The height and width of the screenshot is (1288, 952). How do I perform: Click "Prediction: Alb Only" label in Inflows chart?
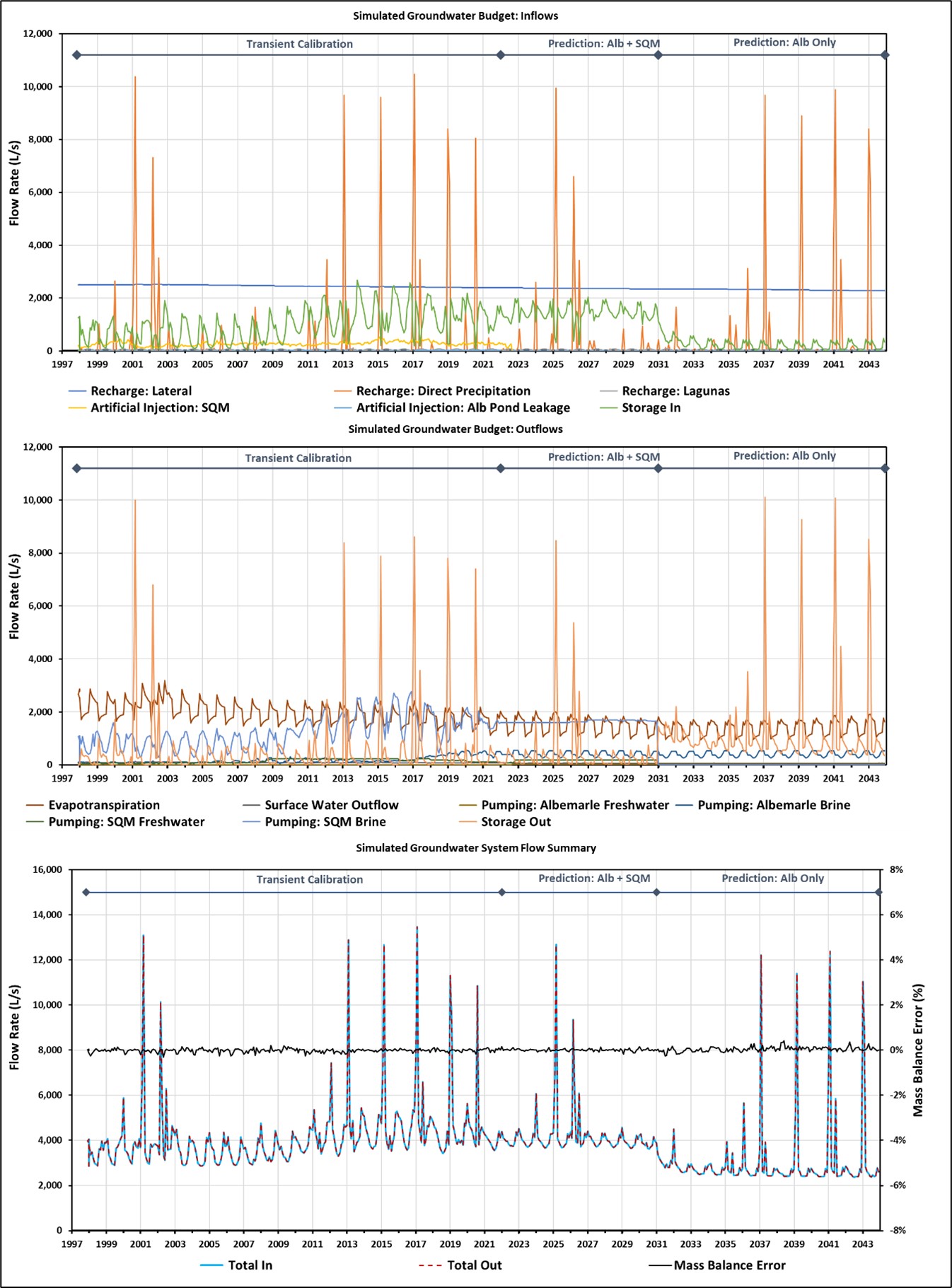pos(784,42)
